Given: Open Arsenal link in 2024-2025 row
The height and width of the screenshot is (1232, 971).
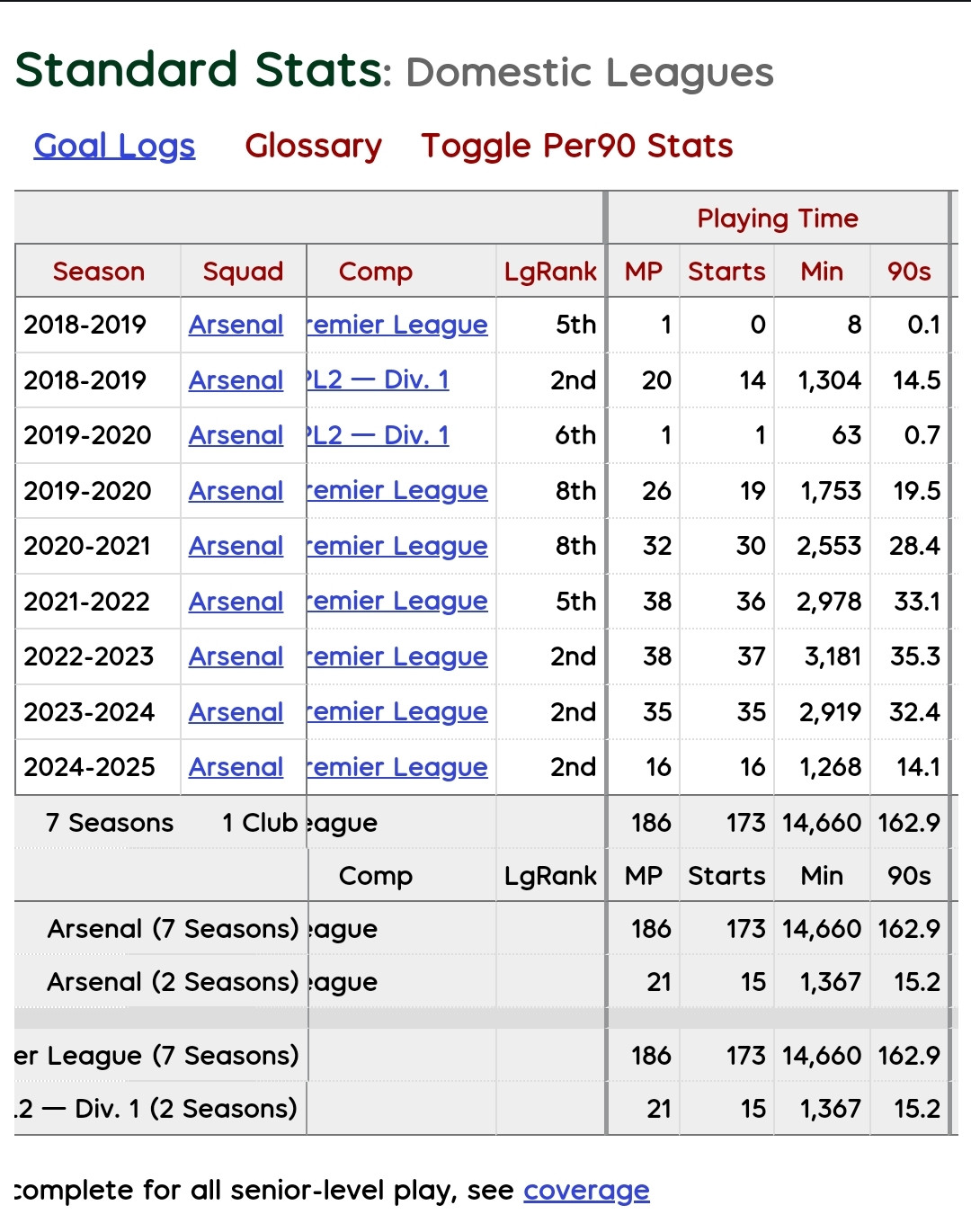Looking at the screenshot, I should tap(236, 767).
